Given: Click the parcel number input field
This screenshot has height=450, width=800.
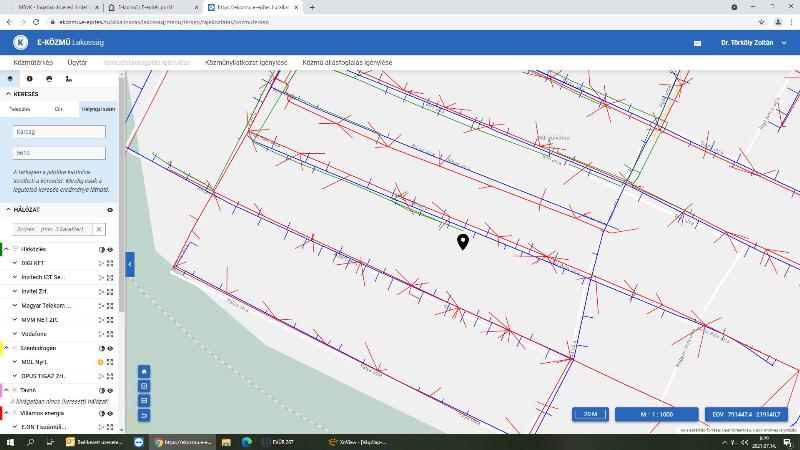Looking at the screenshot, I should click(59, 153).
